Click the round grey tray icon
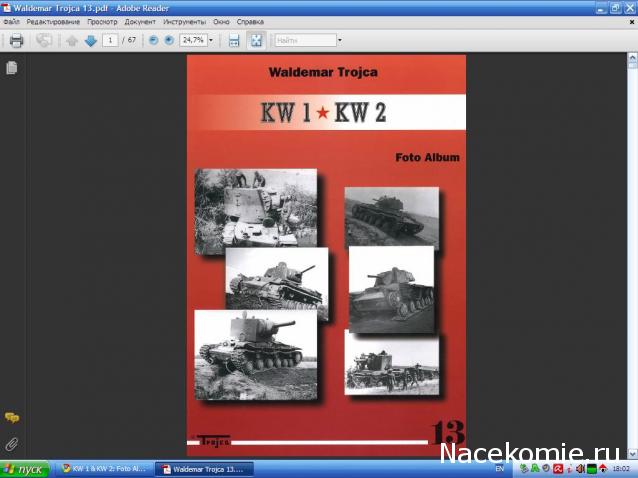This screenshot has height=478, width=638. (x=546, y=469)
